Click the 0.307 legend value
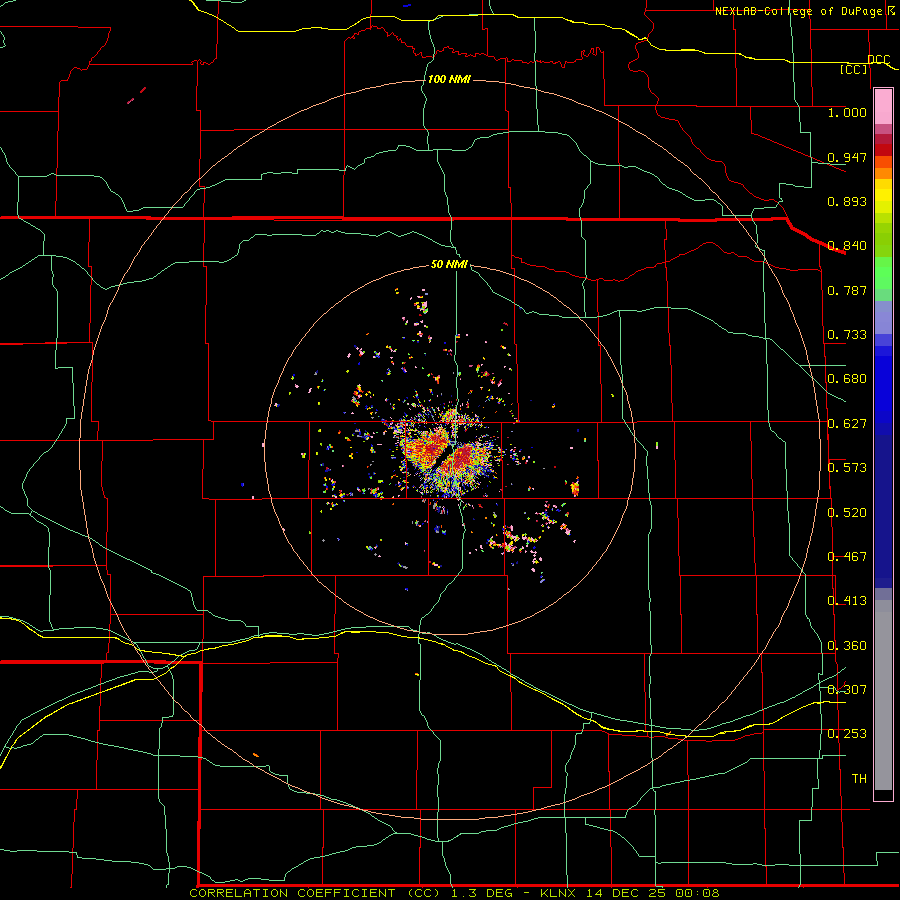Screen dimensions: 900x900 (x=847, y=690)
